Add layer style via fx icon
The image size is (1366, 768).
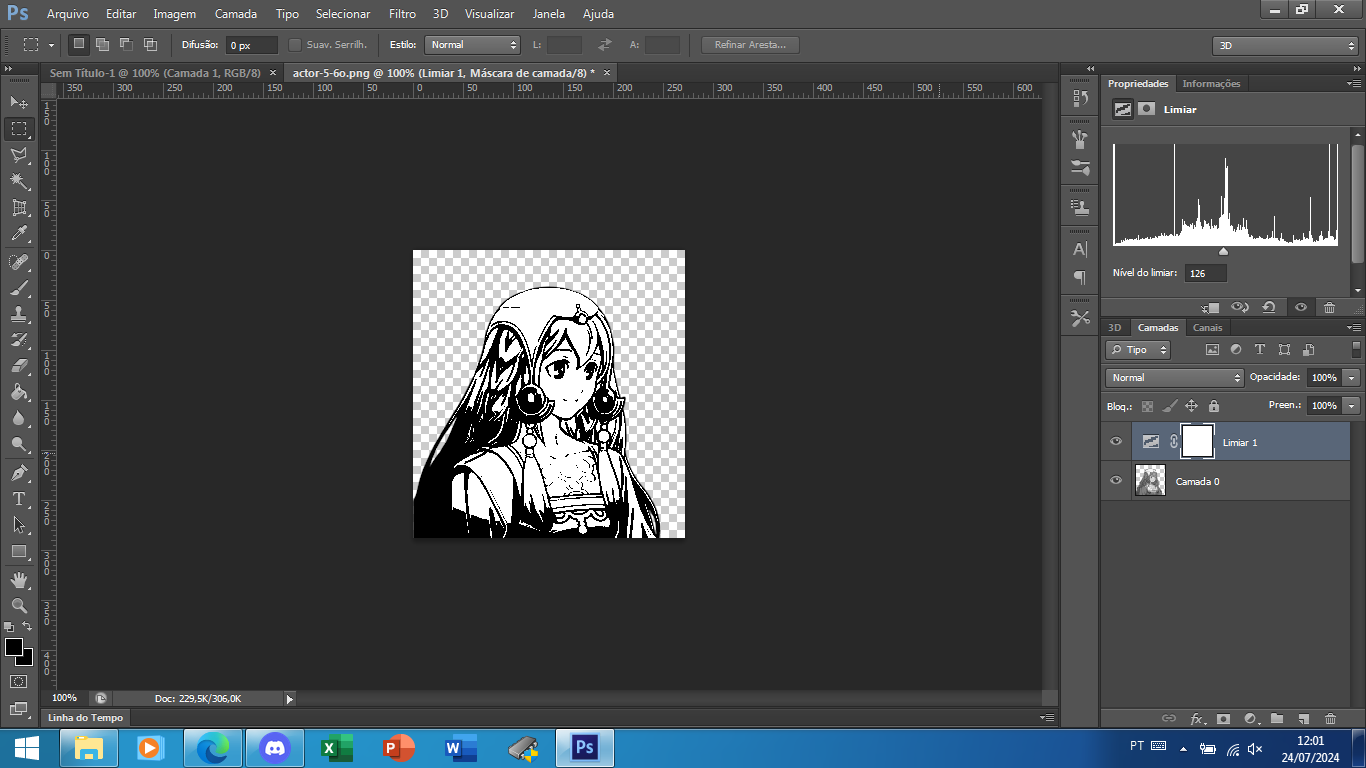pos(1196,718)
